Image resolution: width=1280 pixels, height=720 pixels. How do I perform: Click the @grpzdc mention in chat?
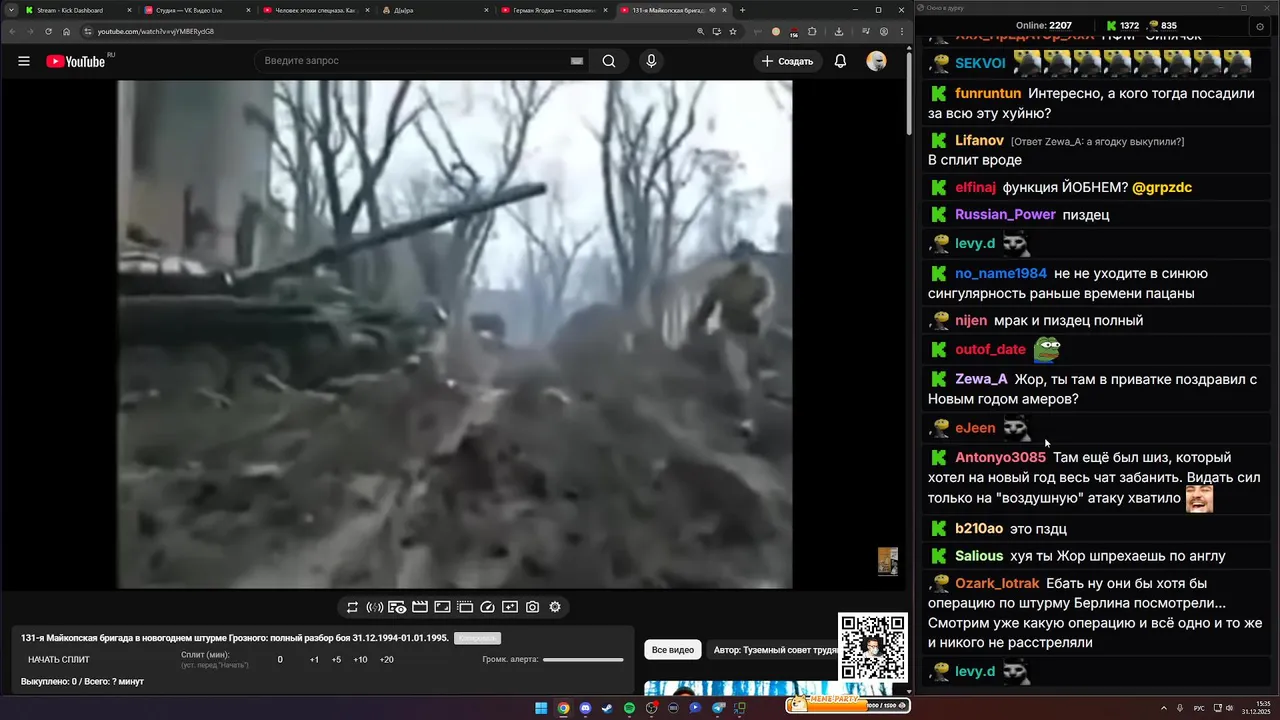point(1162,187)
